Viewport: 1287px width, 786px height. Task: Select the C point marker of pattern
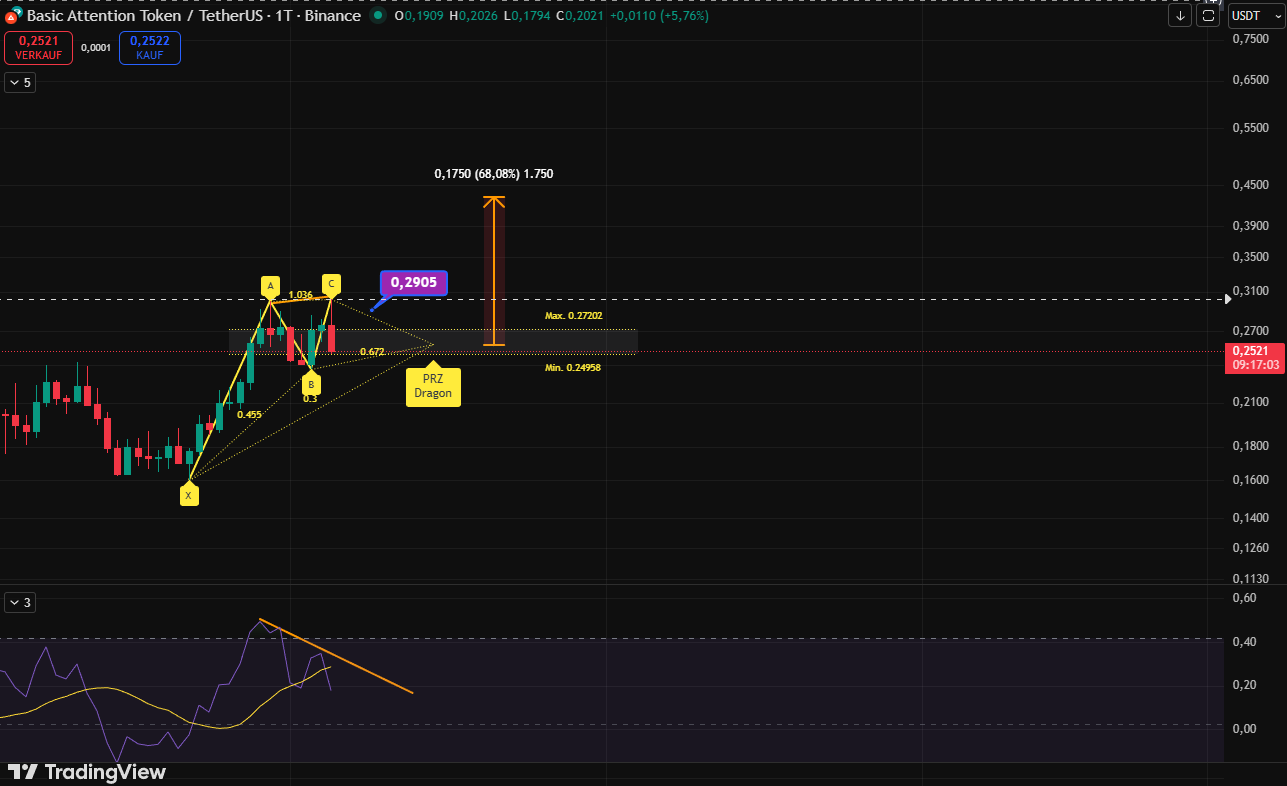click(x=331, y=283)
